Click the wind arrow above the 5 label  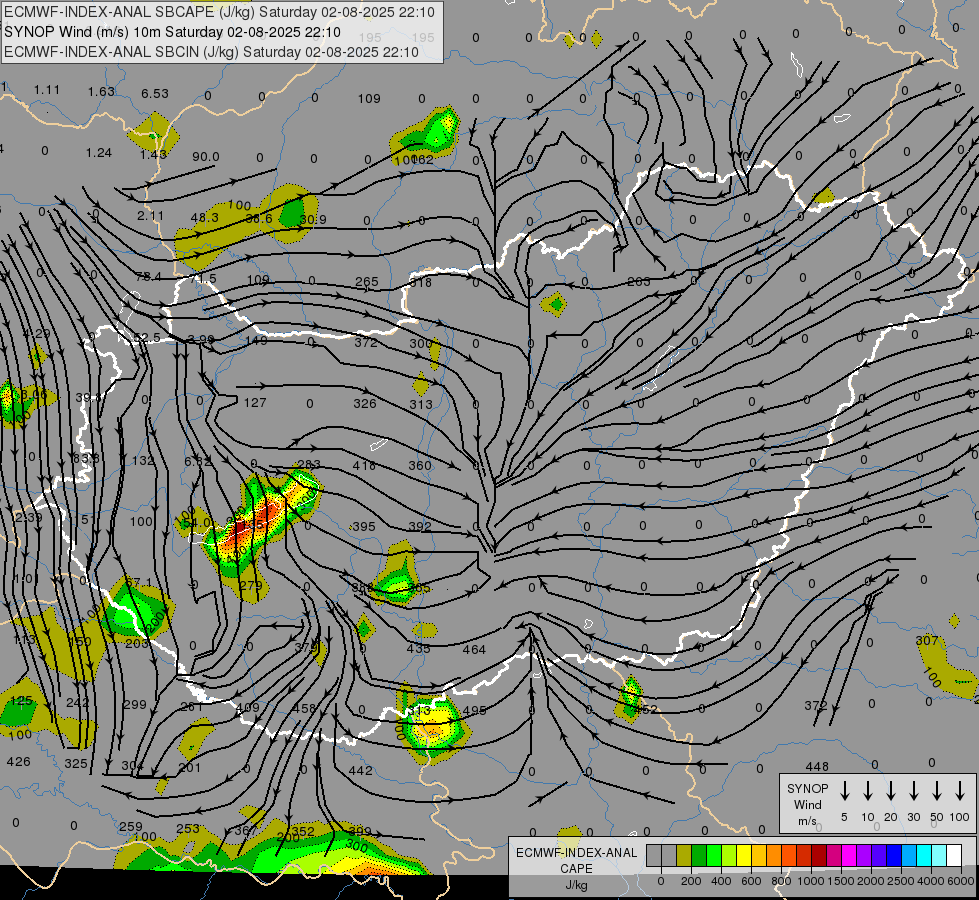(844, 790)
